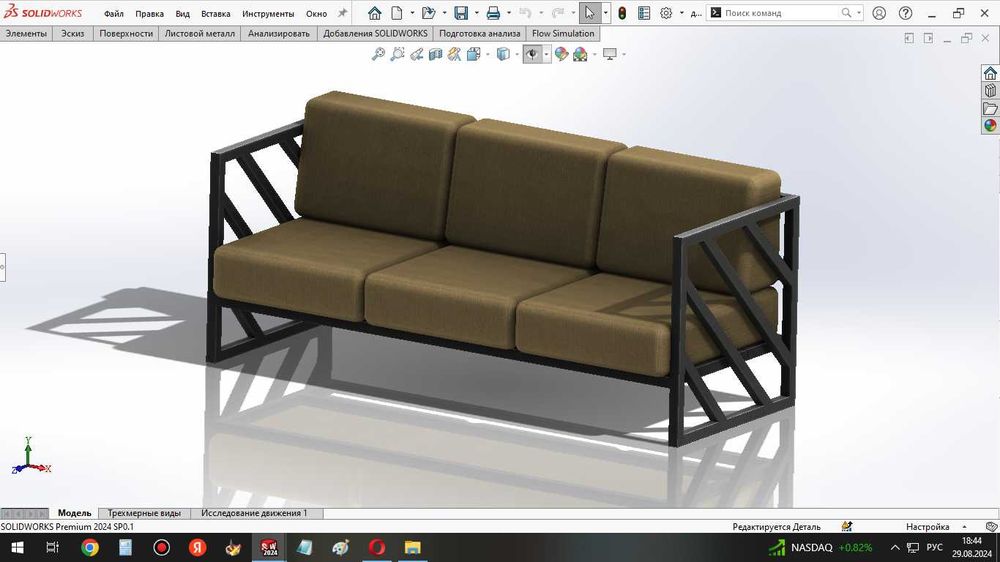Click in the Поиск команд search field
The image size is (1000, 562).
(x=781, y=13)
